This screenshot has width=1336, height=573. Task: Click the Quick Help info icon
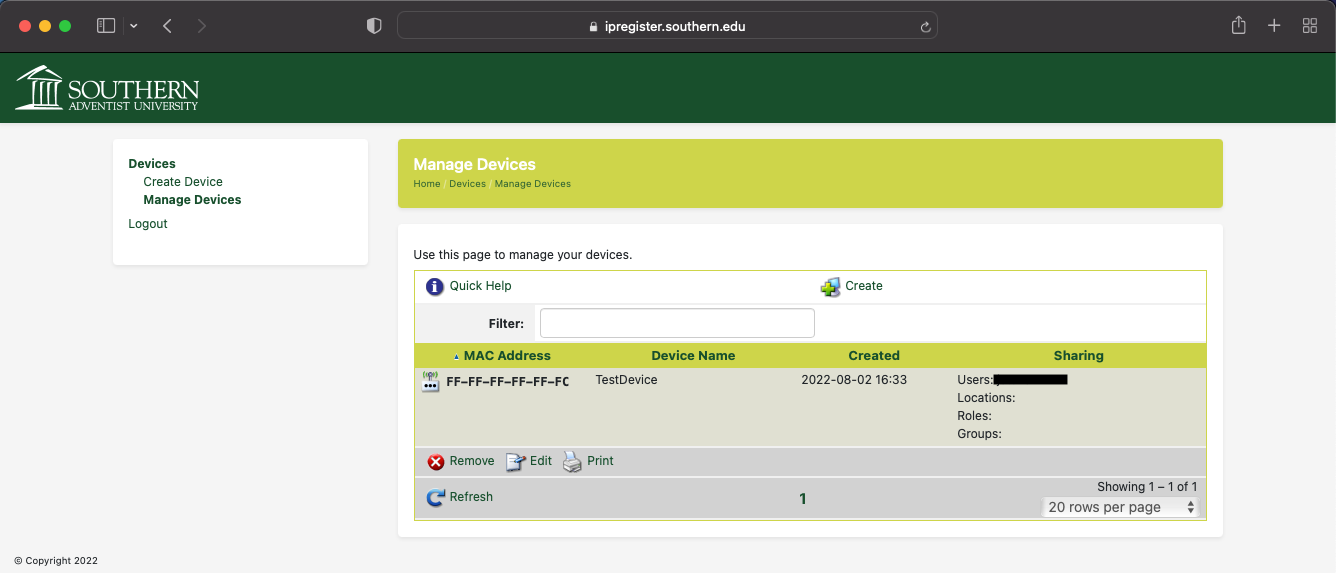[434, 287]
